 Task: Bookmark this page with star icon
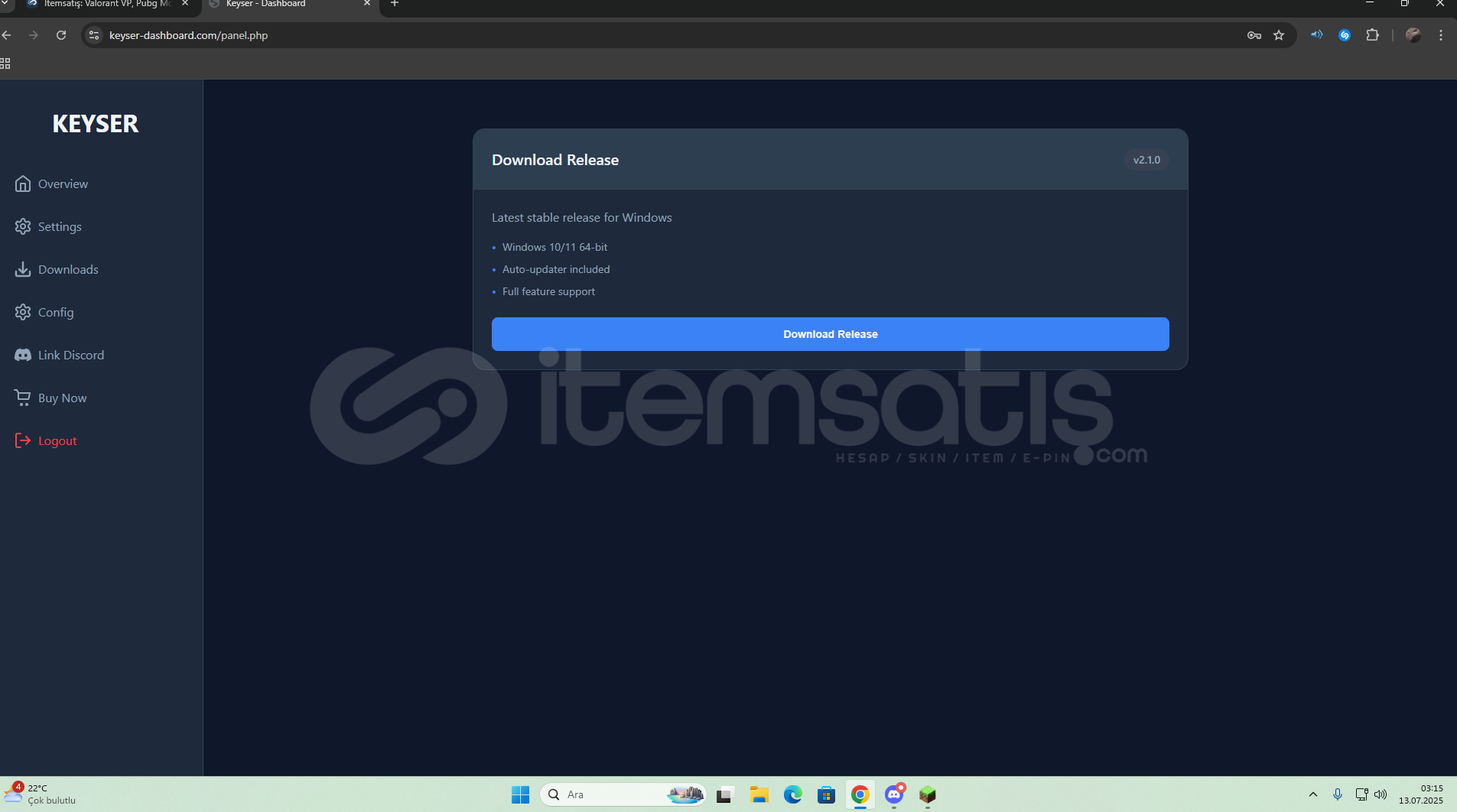[1279, 35]
